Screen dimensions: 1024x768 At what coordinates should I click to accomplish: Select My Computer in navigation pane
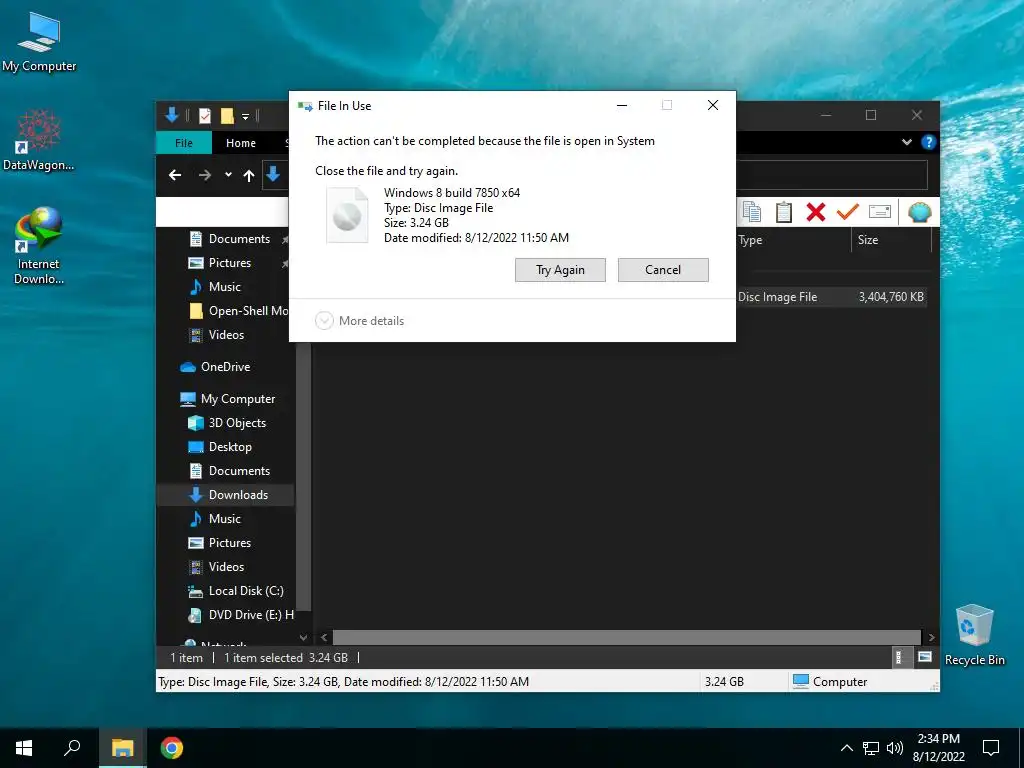point(225,399)
